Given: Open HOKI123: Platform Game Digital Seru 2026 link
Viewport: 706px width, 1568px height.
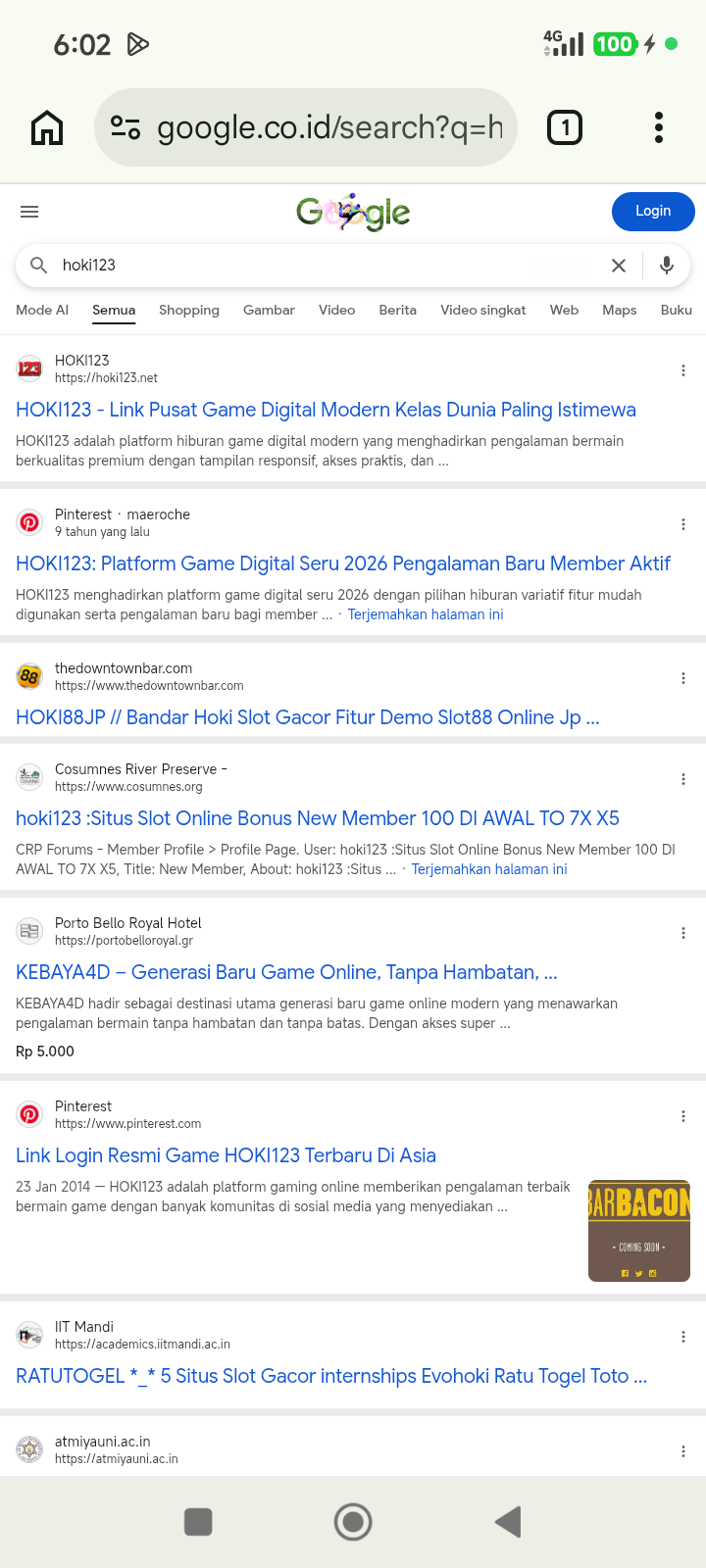Looking at the screenshot, I should (x=343, y=563).
